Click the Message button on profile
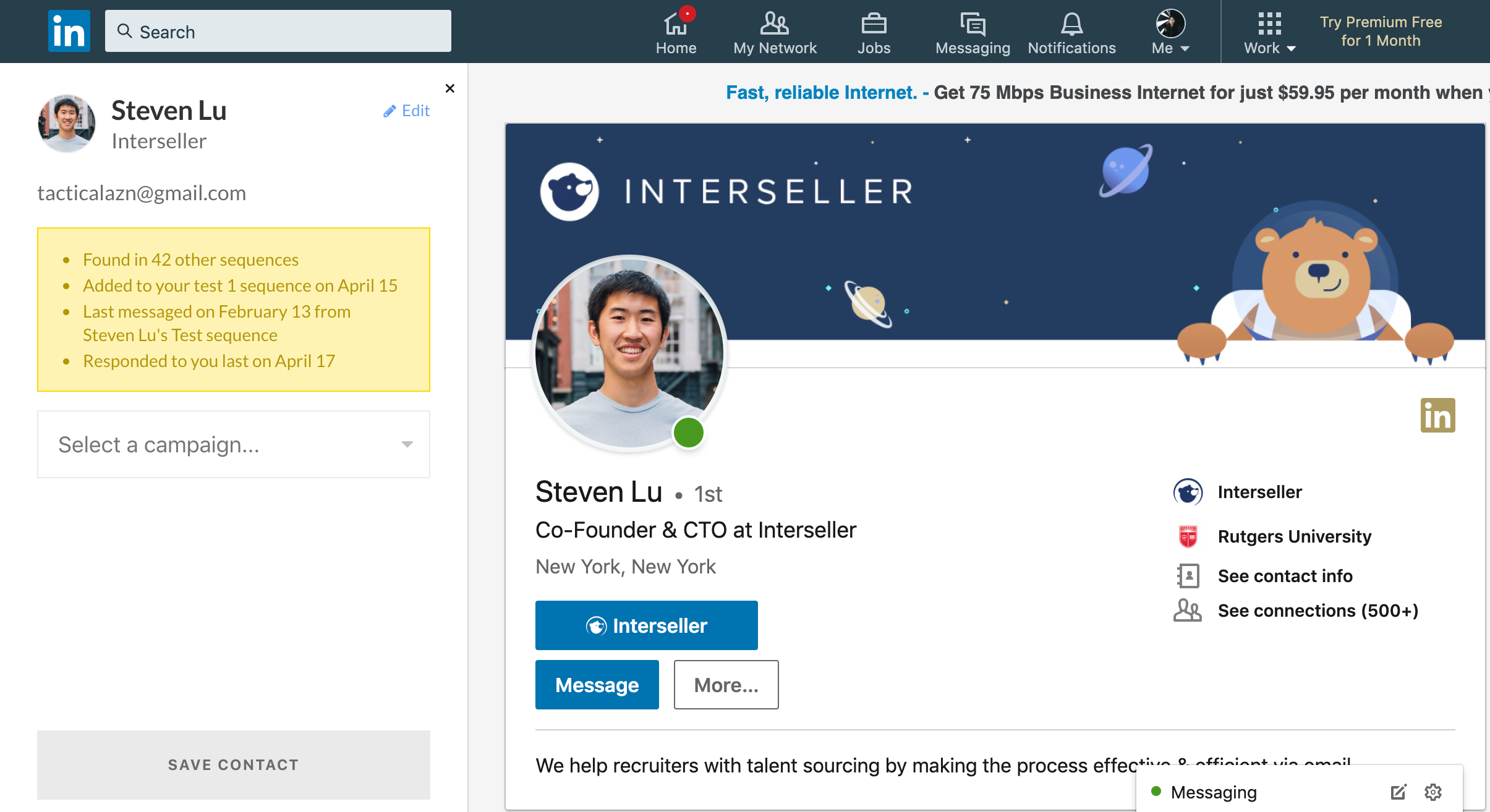The width and height of the screenshot is (1490, 812). [597, 685]
